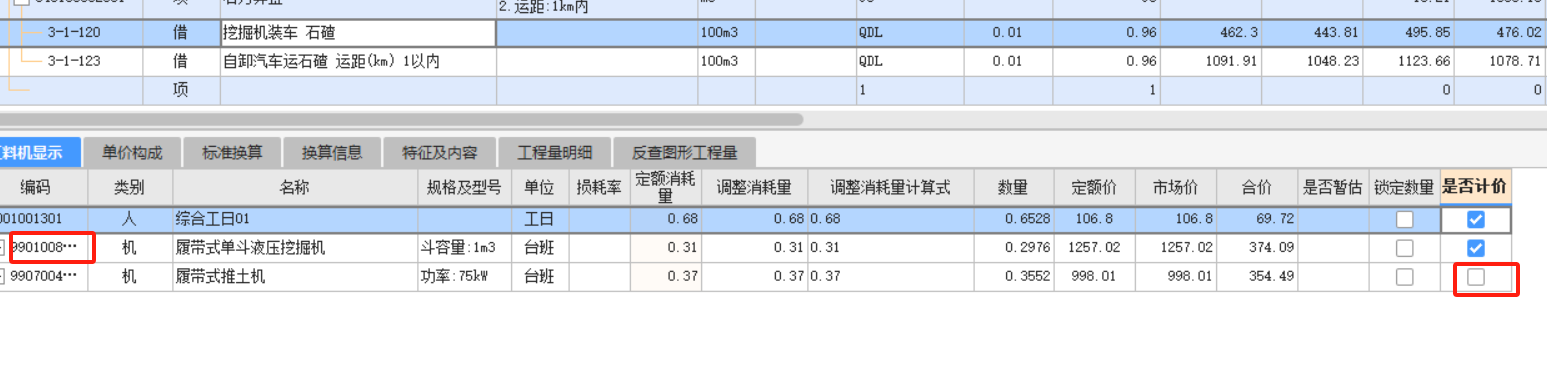
Task: Select the 9907004 code cell
Action: [x=44, y=277]
